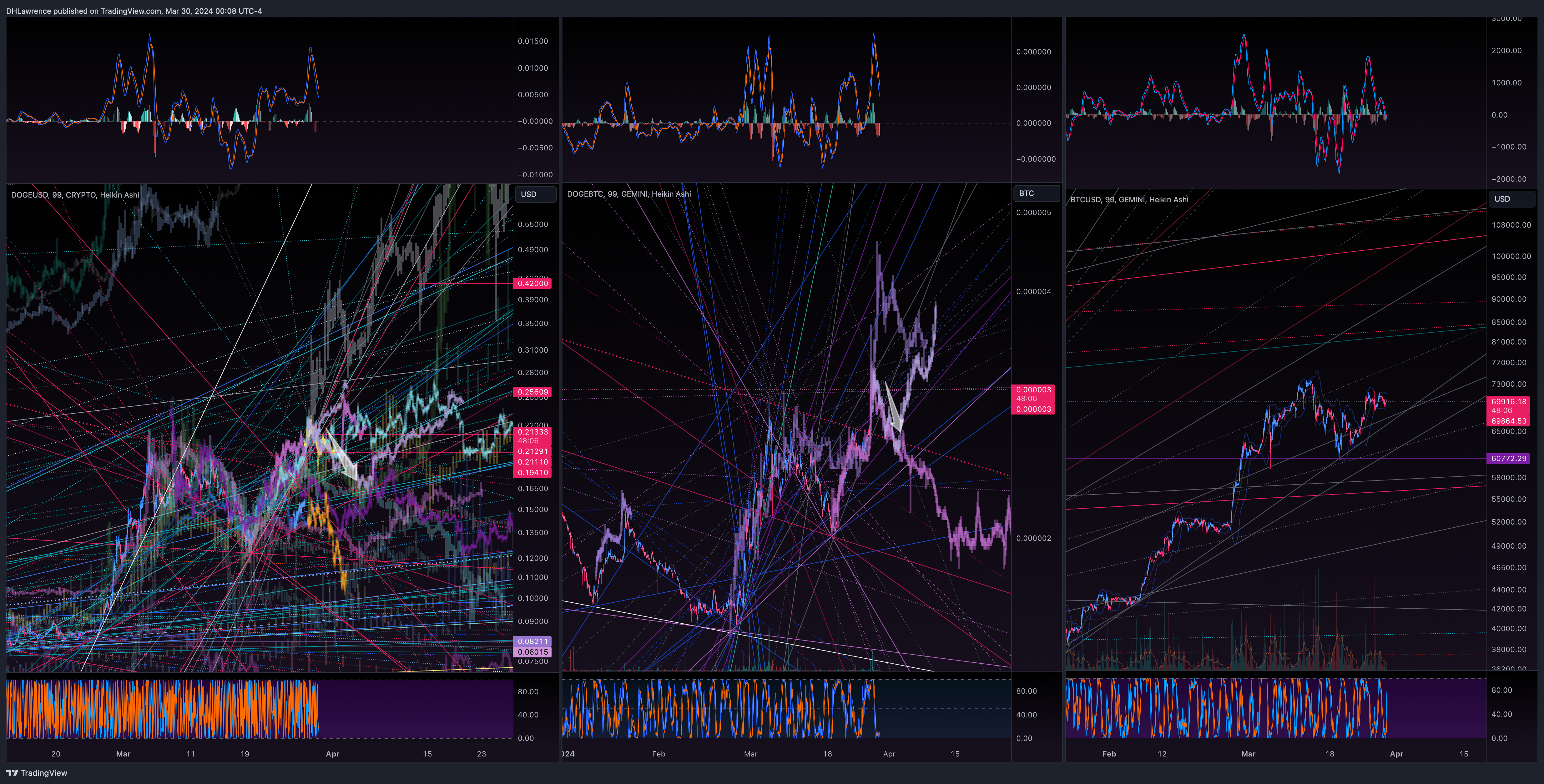The height and width of the screenshot is (784, 1544).
Task: Click the DOGEBTC, 99, GEMINI, Heikin Ashi title
Action: pyautogui.click(x=629, y=193)
